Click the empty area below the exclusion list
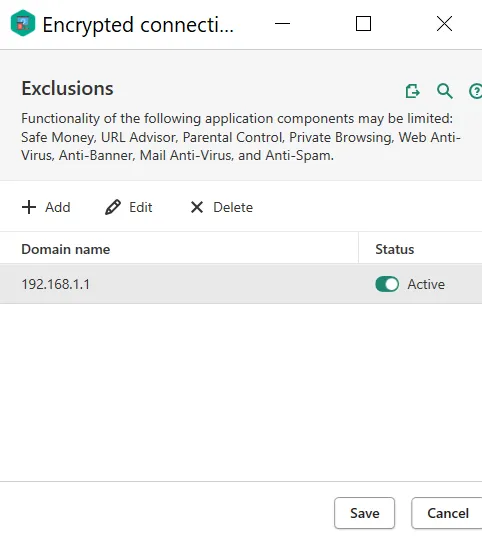This screenshot has height=541, width=482. coord(241,392)
